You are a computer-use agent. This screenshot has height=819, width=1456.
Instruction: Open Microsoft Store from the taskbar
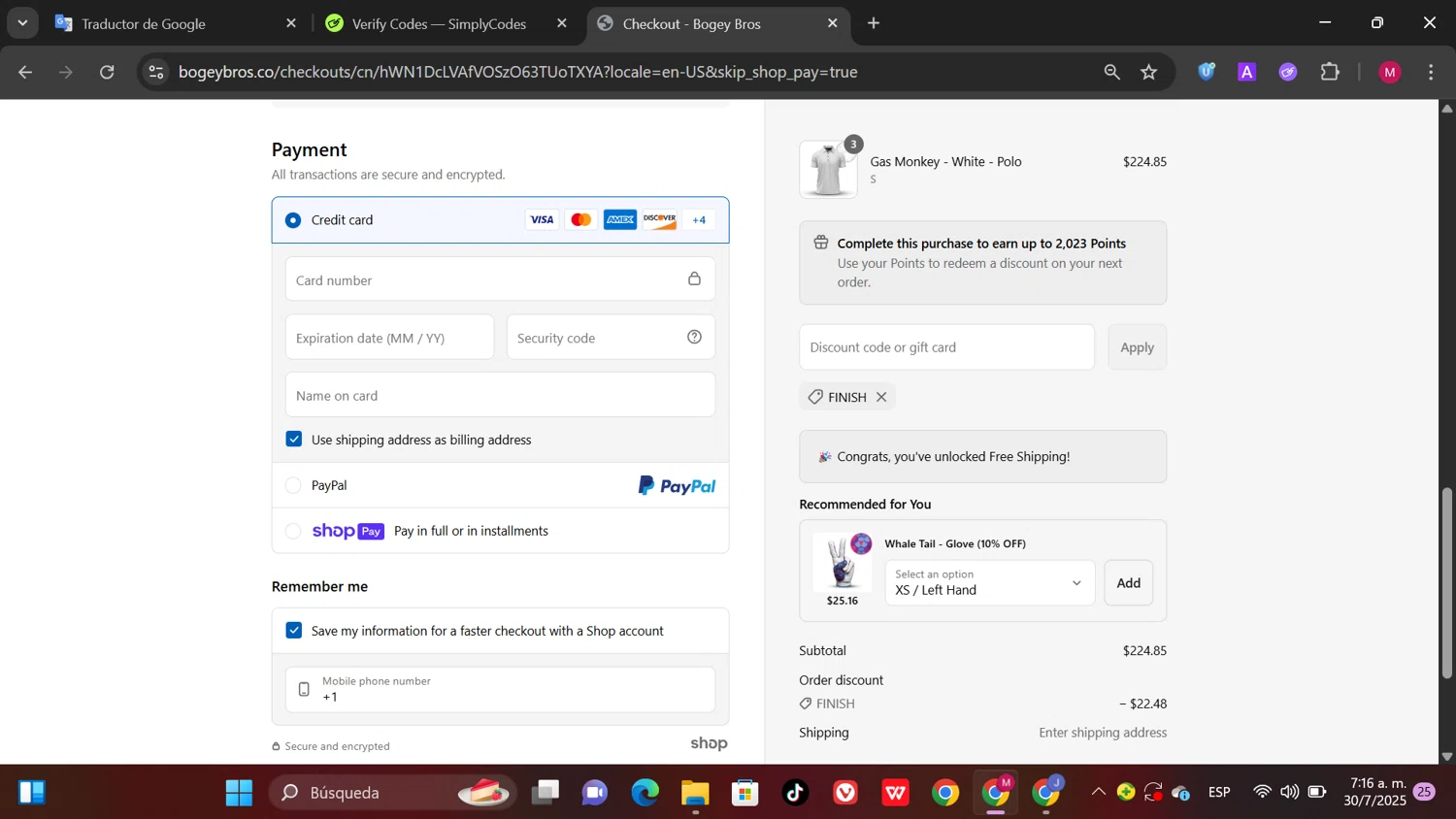[x=745, y=793]
